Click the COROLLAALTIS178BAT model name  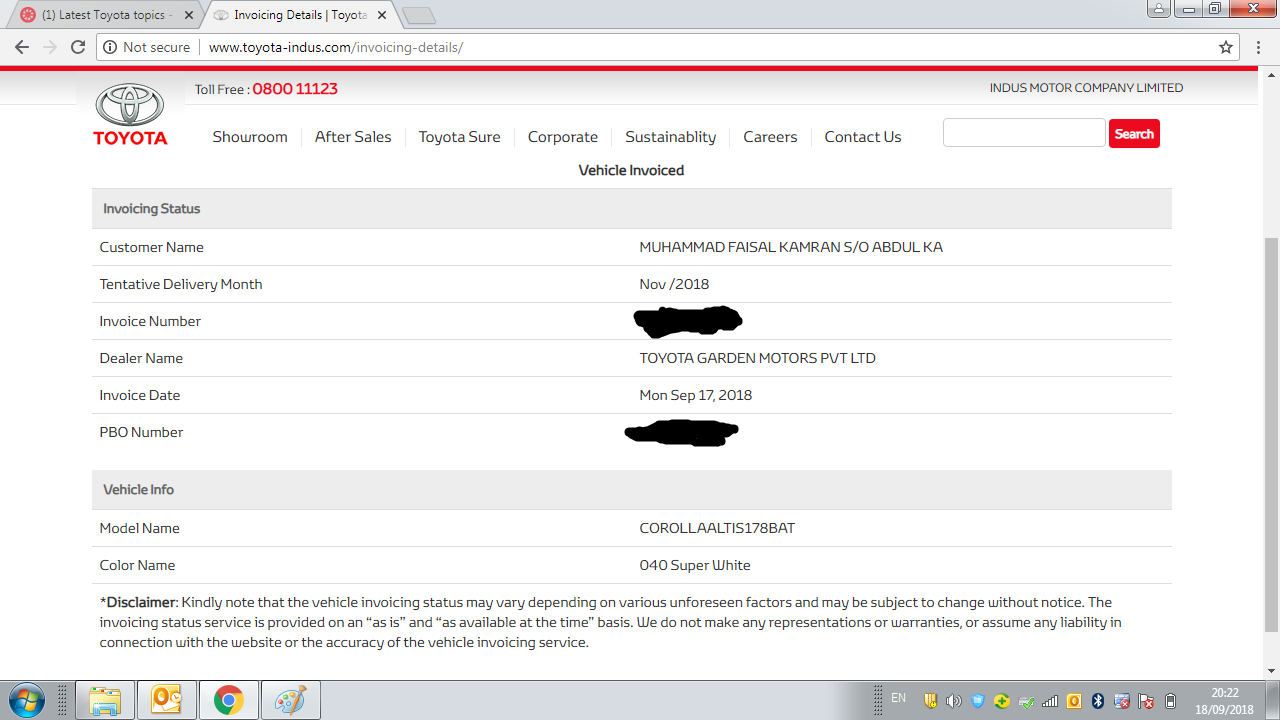click(717, 528)
